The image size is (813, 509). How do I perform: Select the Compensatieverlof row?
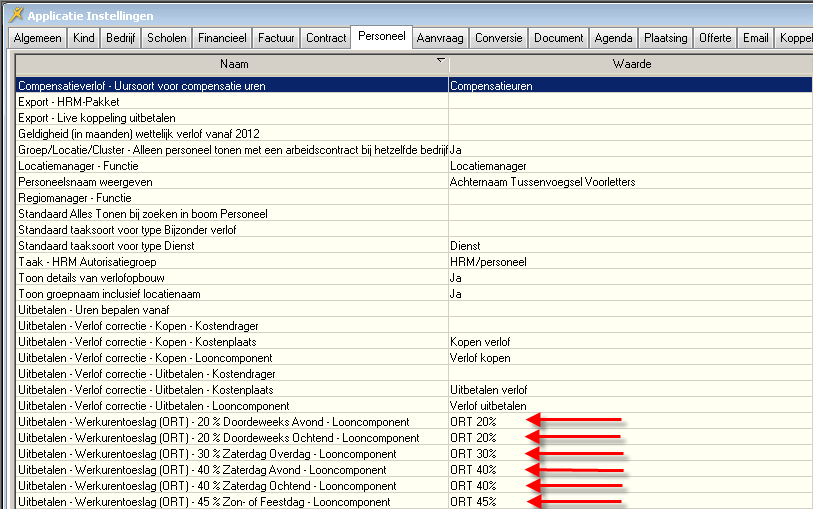pos(232,86)
